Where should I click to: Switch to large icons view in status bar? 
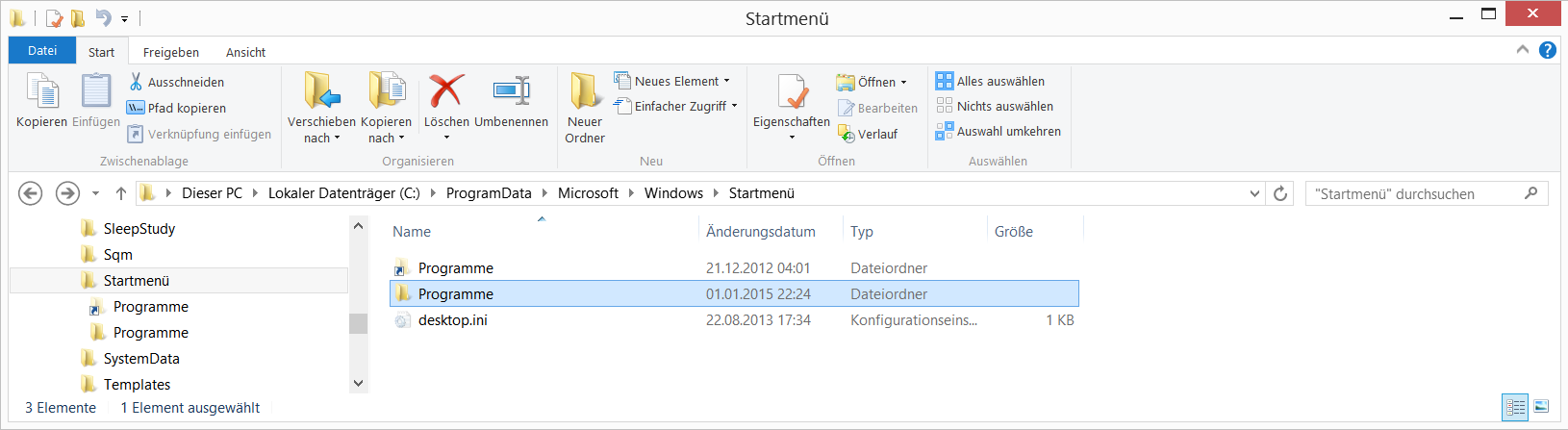[x=1541, y=407]
